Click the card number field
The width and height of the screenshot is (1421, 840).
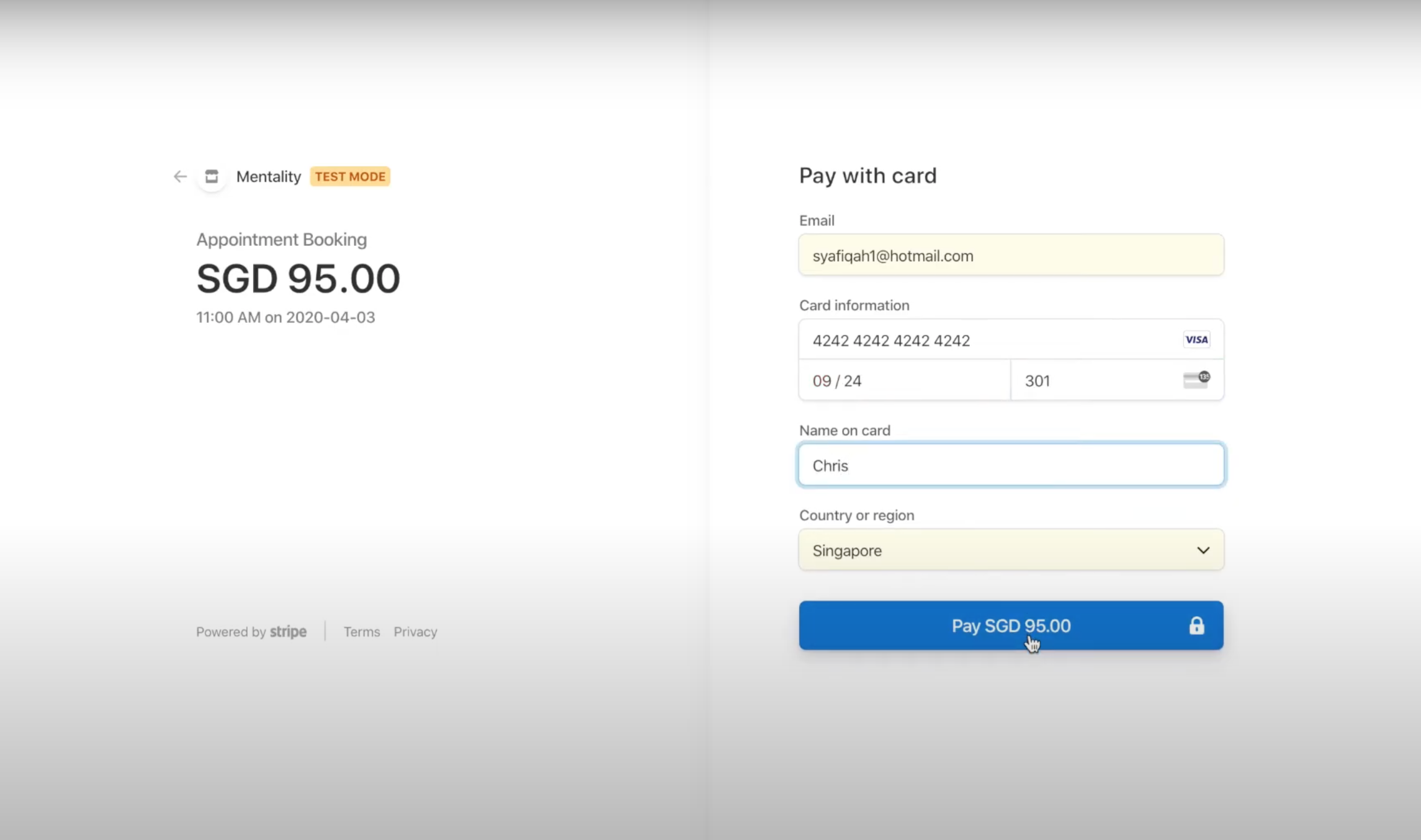pyautogui.click(x=1011, y=339)
